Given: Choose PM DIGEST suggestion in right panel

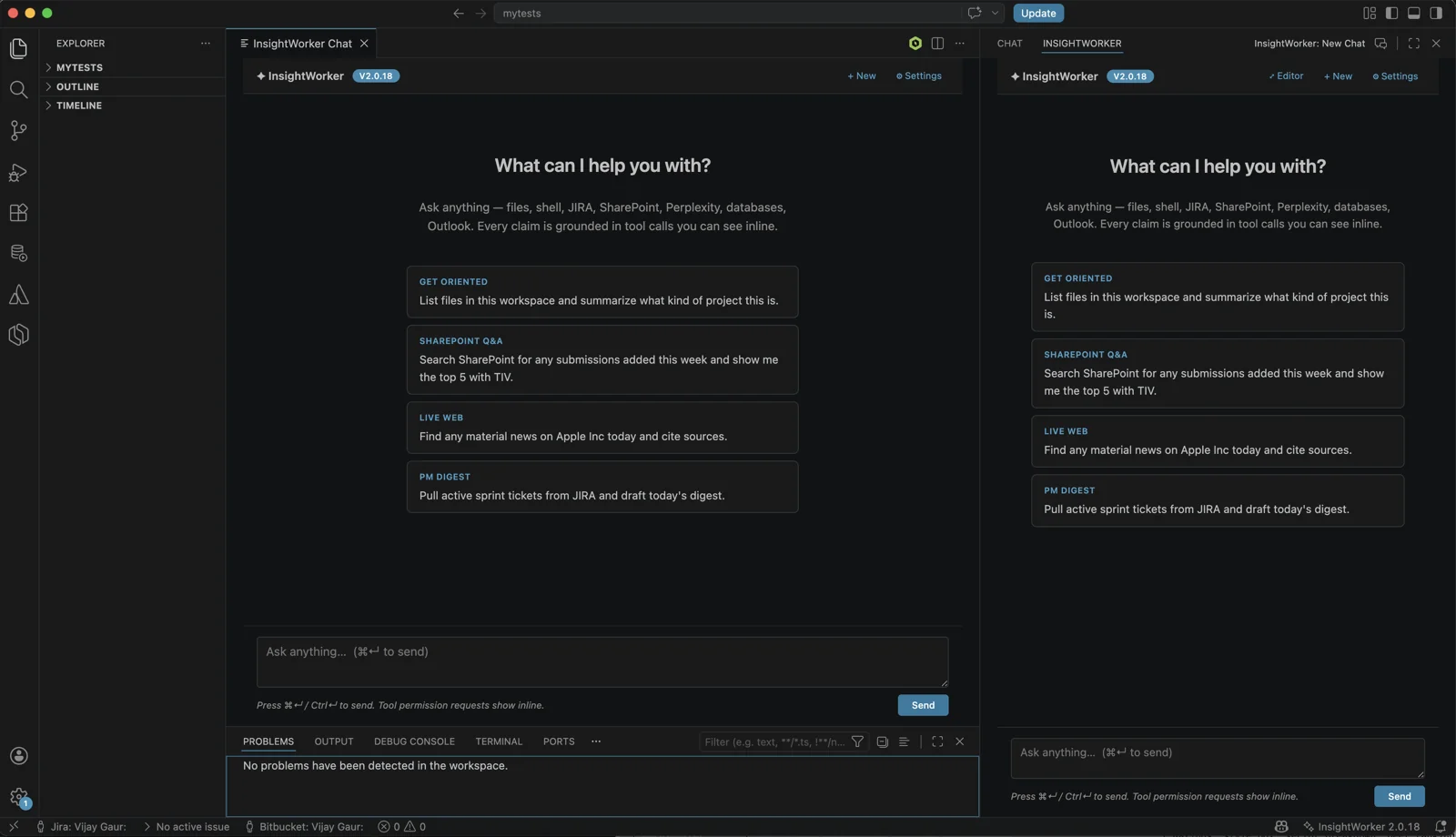Looking at the screenshot, I should 1218,500.
